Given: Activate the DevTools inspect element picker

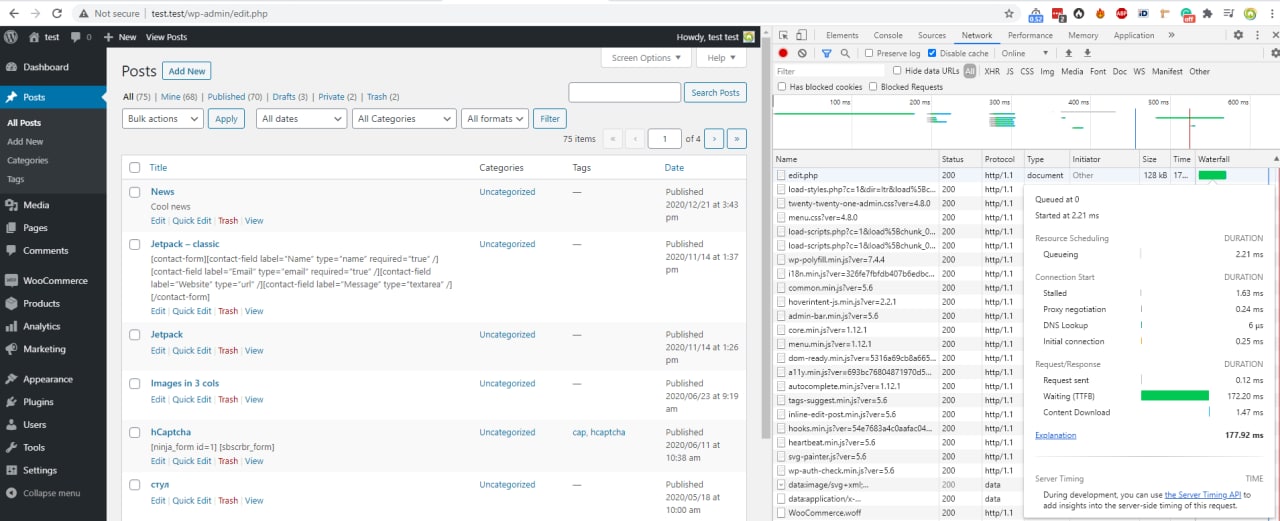Looking at the screenshot, I should point(783,35).
